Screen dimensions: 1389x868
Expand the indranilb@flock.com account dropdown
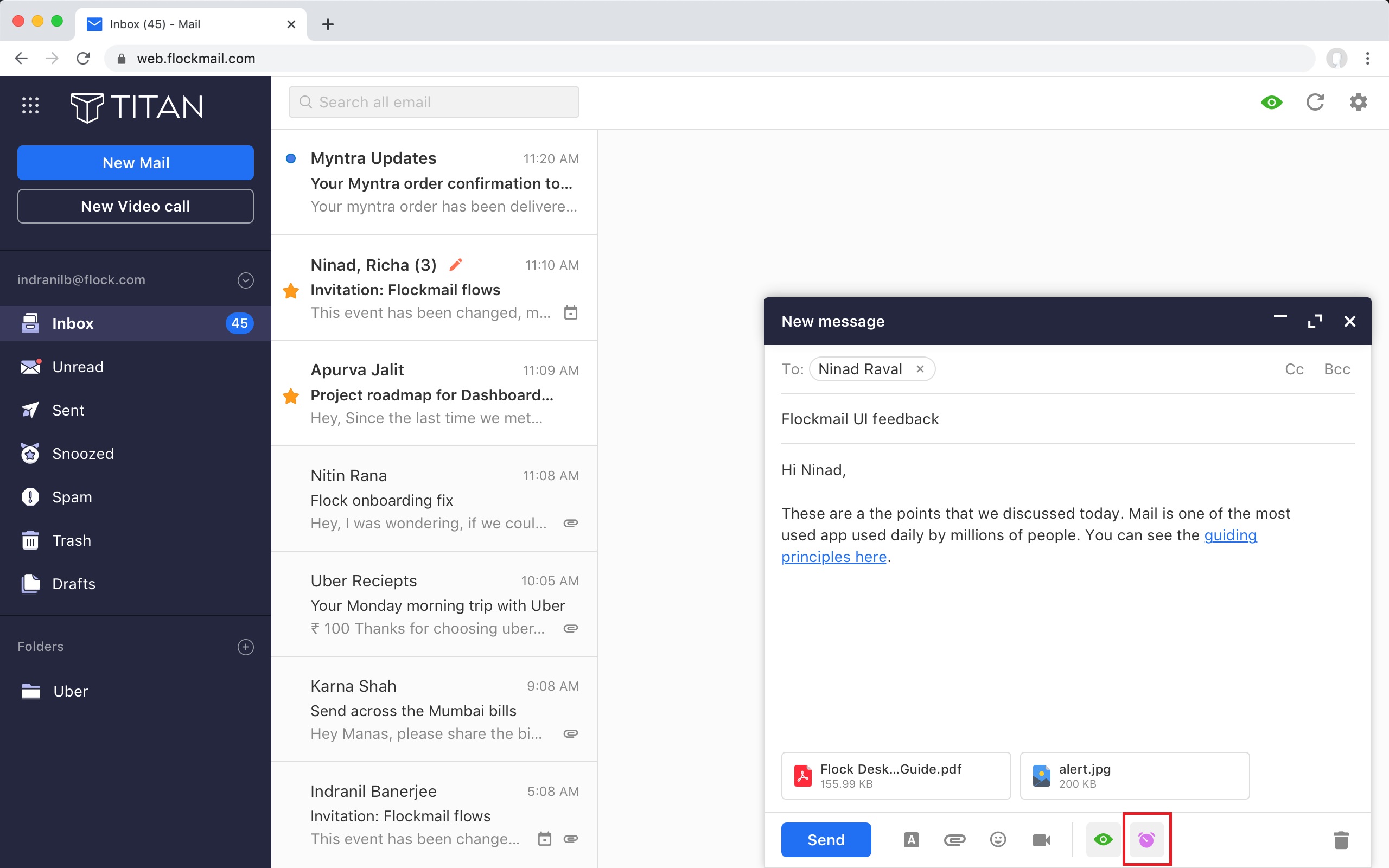click(246, 280)
